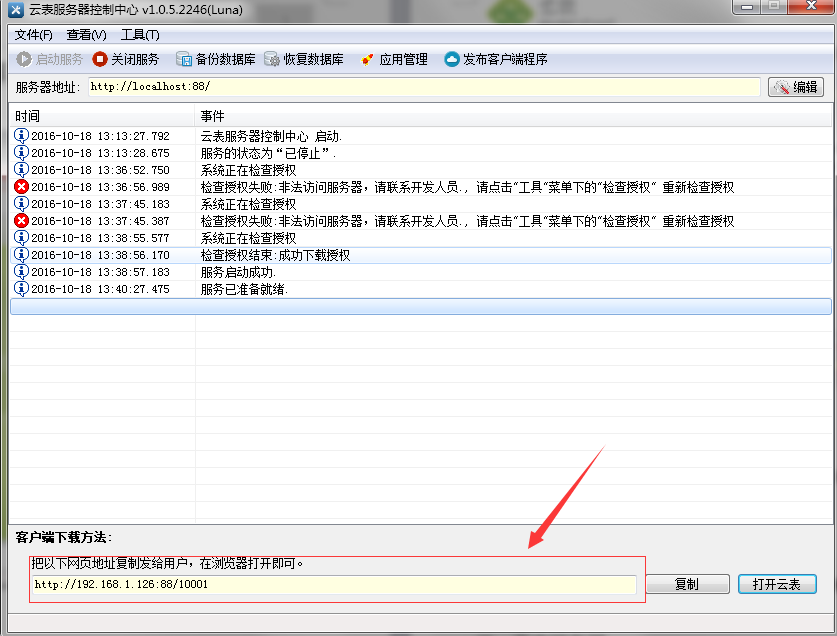Click the 客户端下载方法: heading
The height and width of the screenshot is (636, 837).
pyautogui.click(x=64, y=537)
